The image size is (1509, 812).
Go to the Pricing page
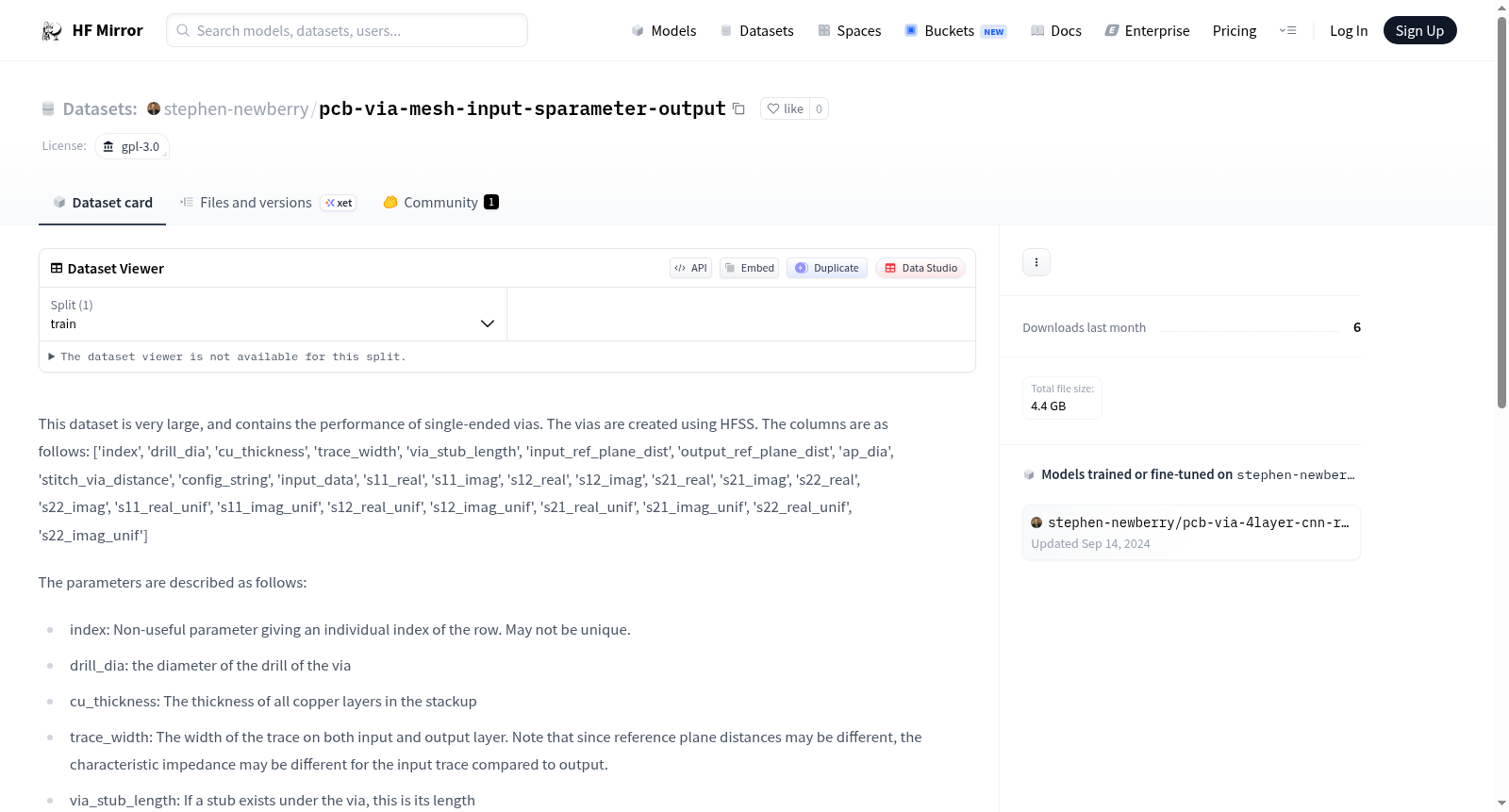[1235, 31]
